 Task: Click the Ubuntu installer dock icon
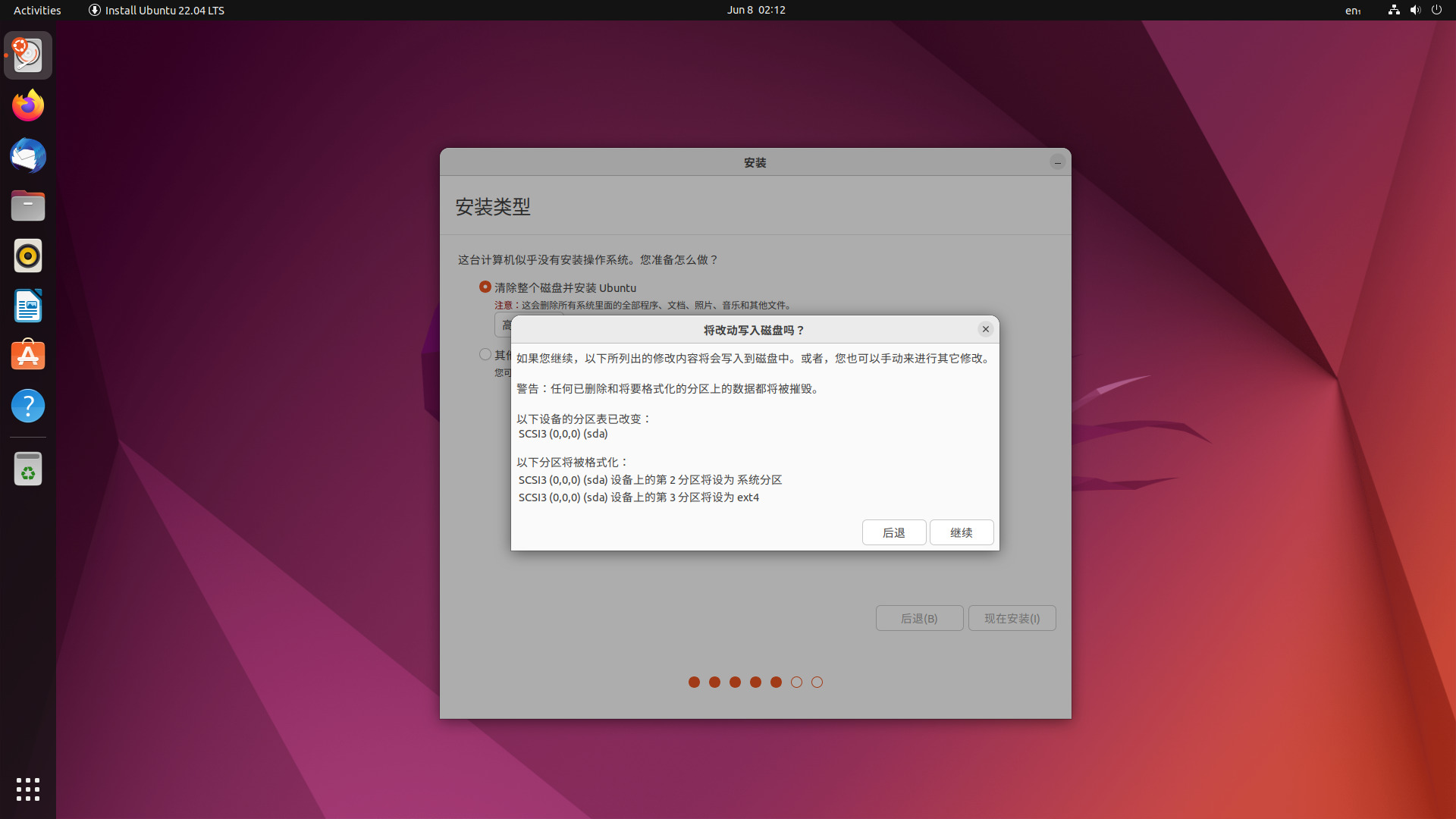tap(27, 54)
